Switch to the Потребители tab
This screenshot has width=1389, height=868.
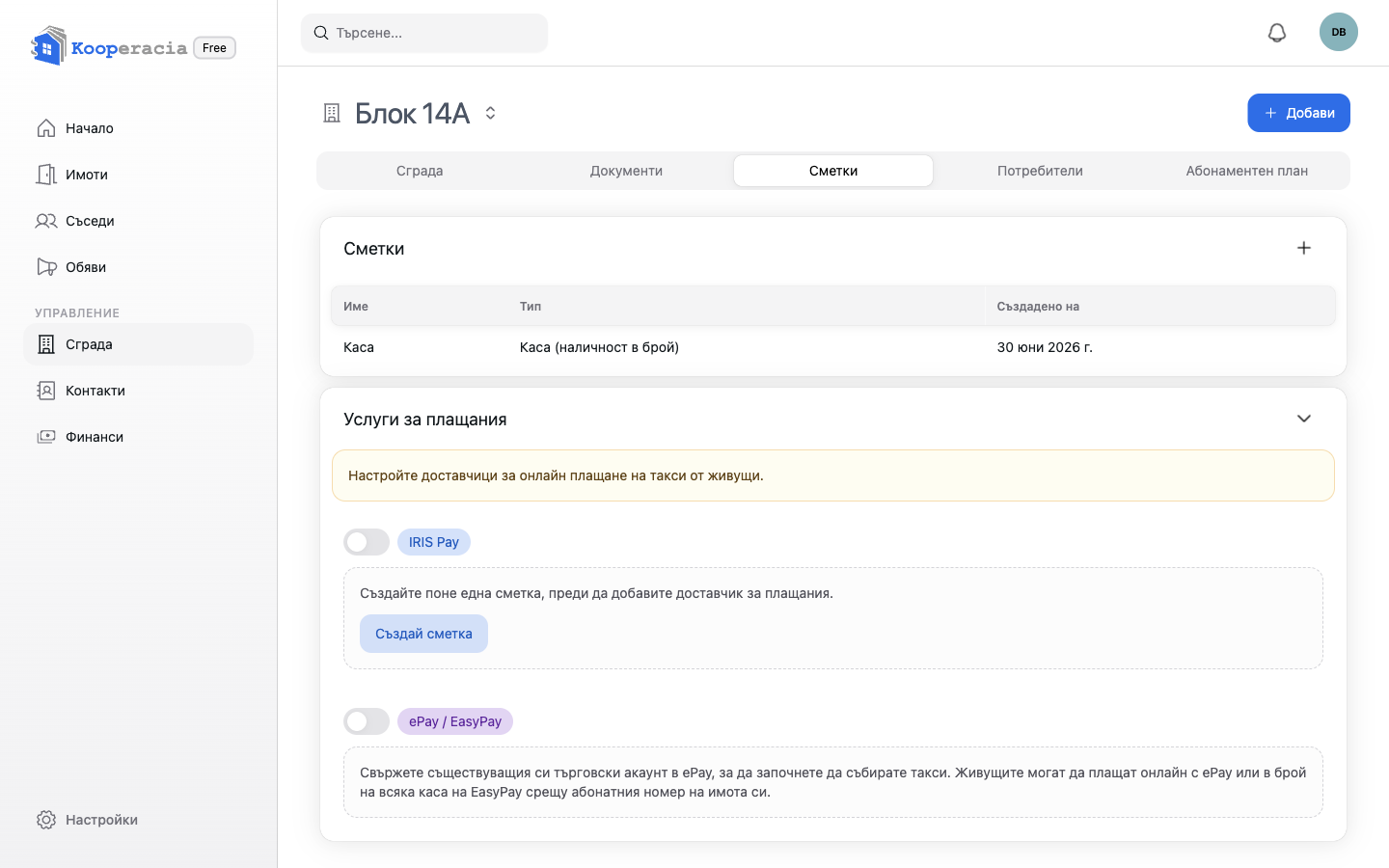pyautogui.click(x=1040, y=171)
